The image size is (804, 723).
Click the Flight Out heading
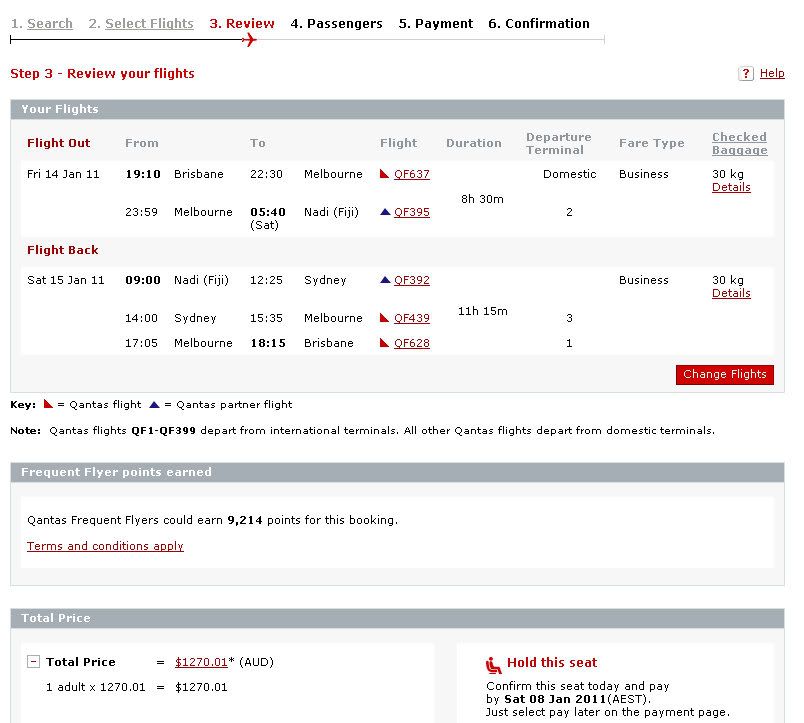58,143
